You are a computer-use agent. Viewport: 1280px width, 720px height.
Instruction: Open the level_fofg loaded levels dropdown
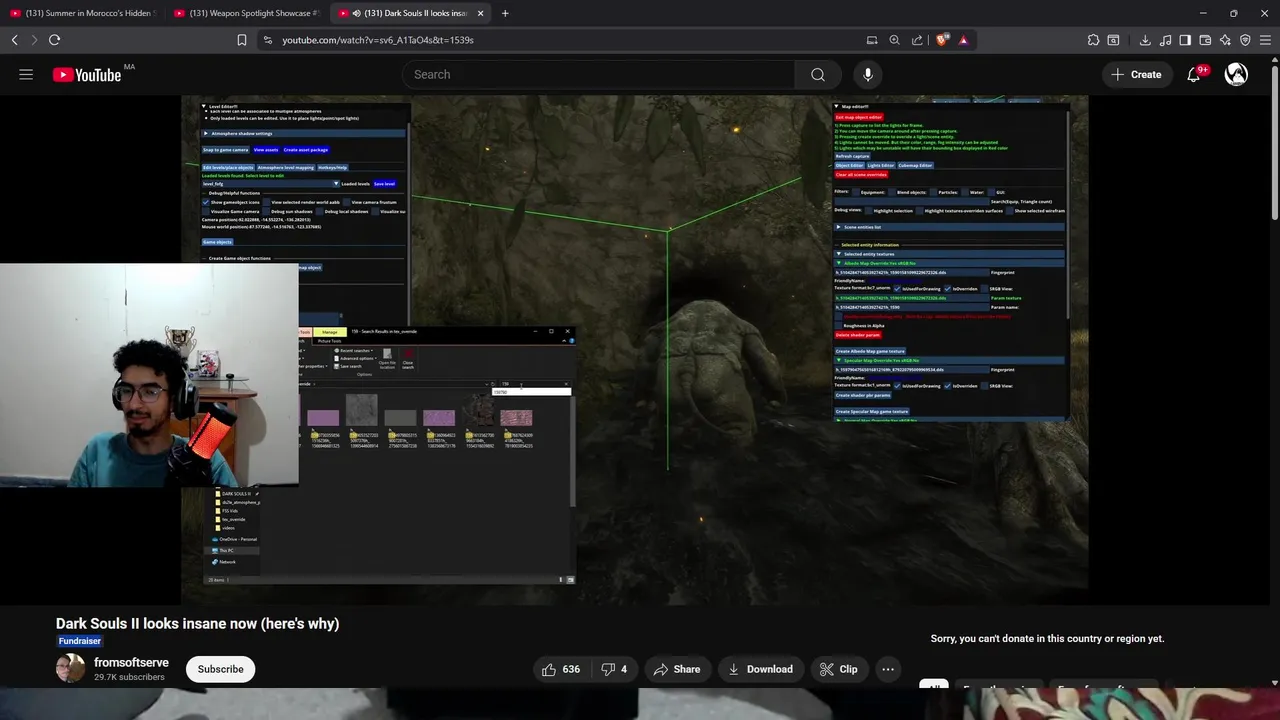(x=270, y=183)
